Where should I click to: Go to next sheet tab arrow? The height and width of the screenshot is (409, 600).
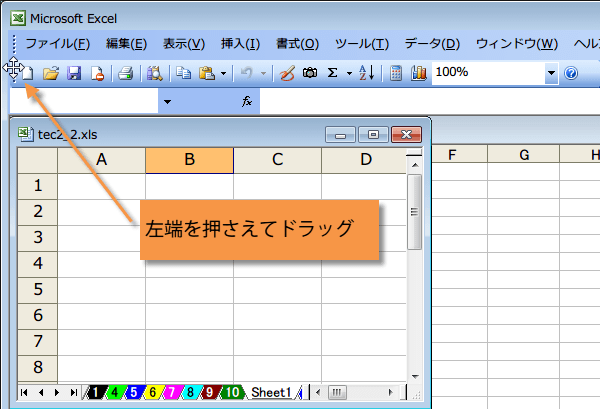57,392
